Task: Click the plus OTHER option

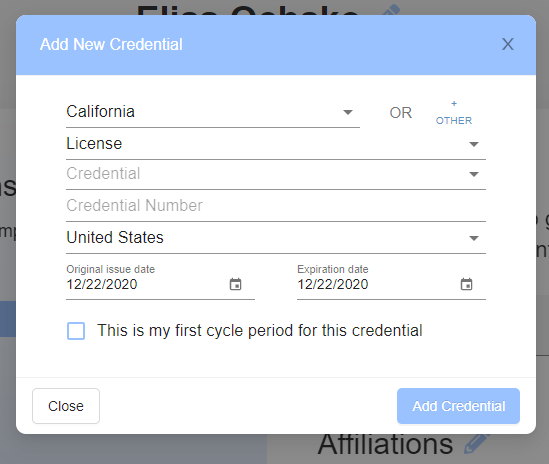Action: coord(454,113)
